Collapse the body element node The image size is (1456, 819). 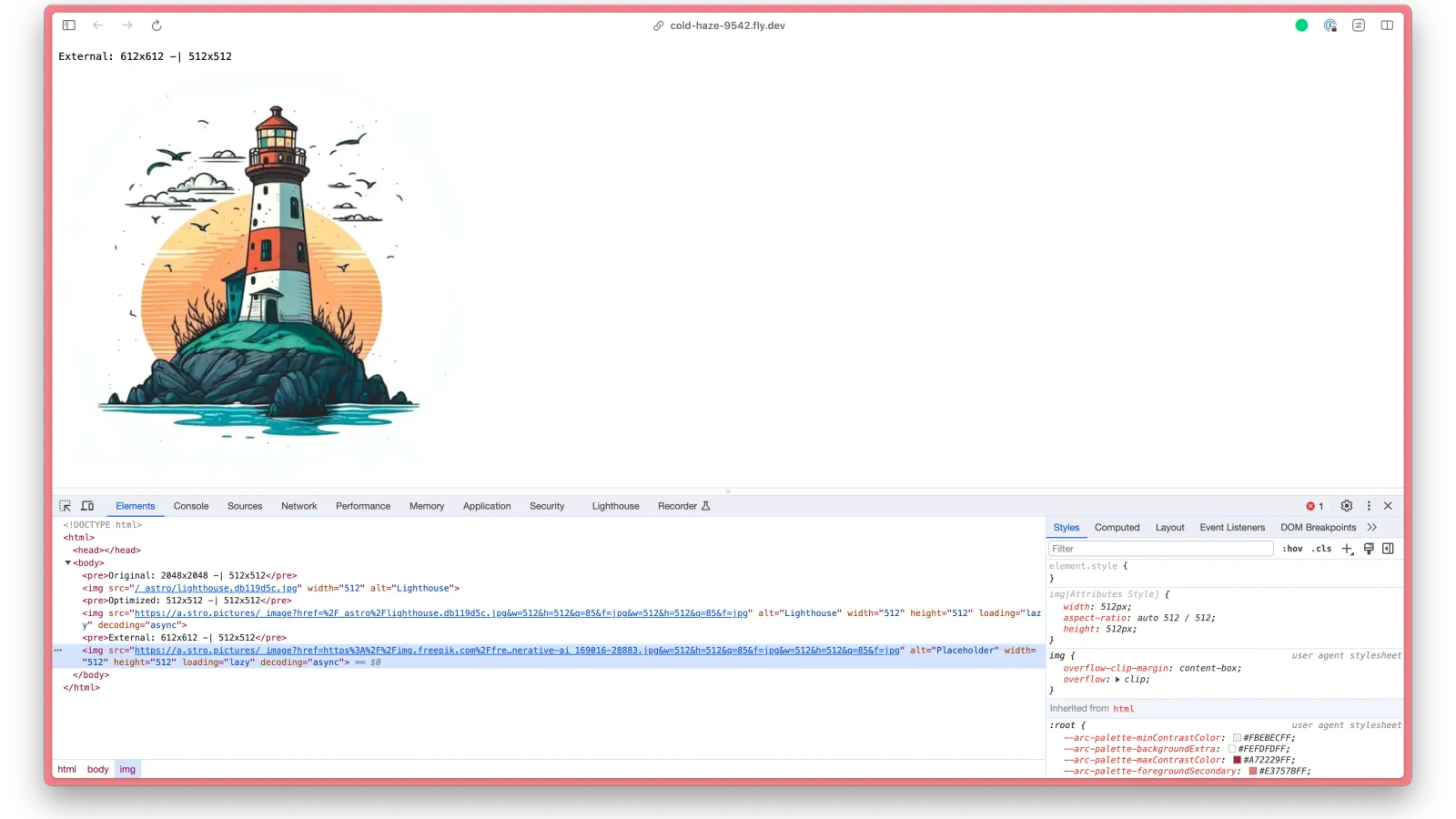pos(68,563)
